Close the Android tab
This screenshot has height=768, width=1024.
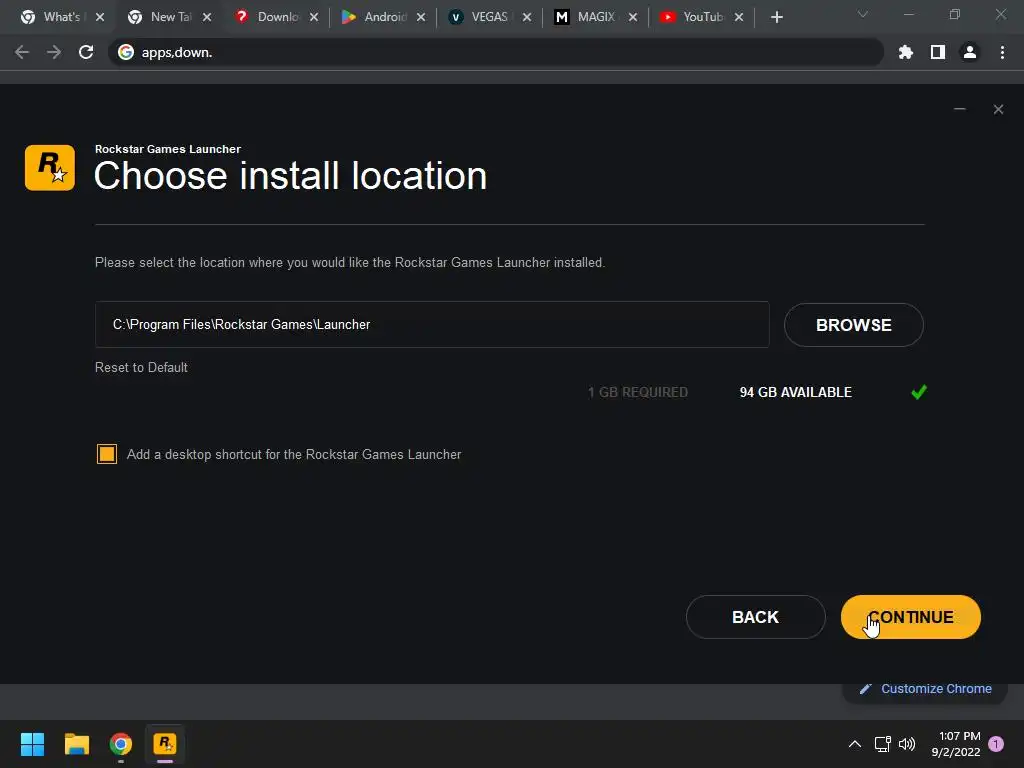(421, 17)
